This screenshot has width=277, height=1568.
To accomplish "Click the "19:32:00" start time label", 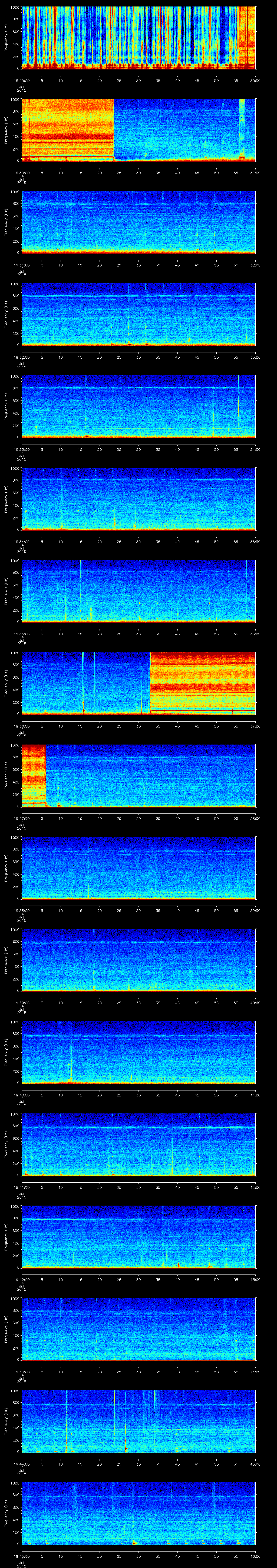I will click(21, 357).
